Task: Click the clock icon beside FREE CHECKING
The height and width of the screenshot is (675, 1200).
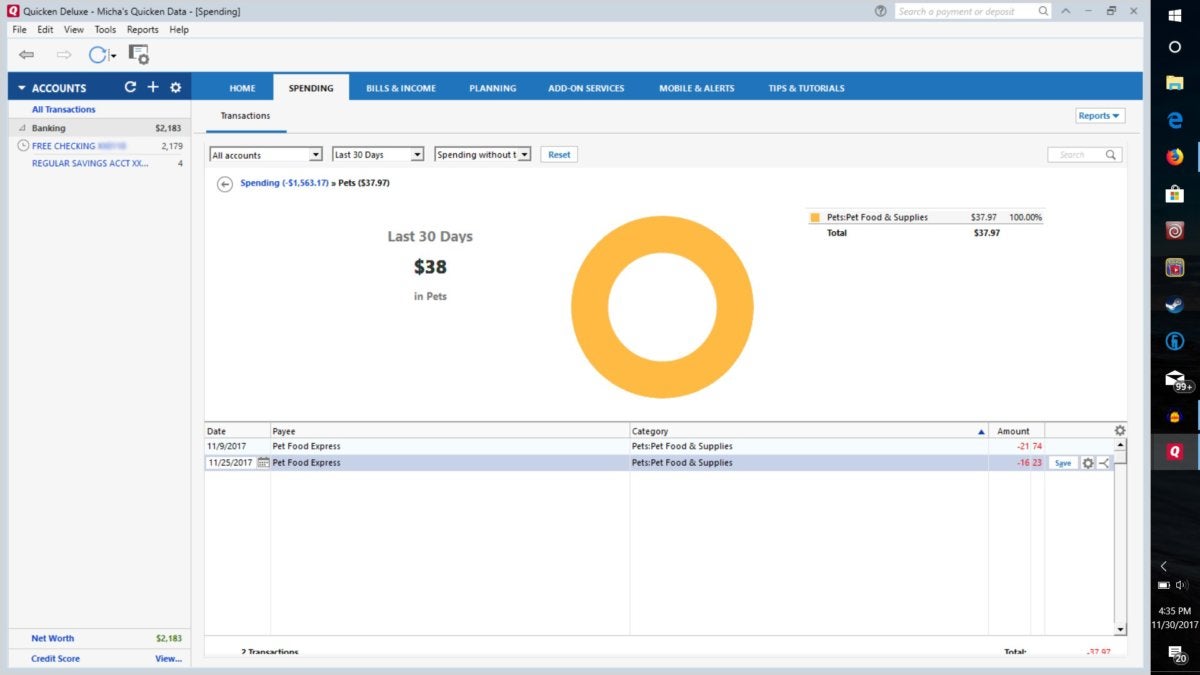Action: [x=23, y=146]
